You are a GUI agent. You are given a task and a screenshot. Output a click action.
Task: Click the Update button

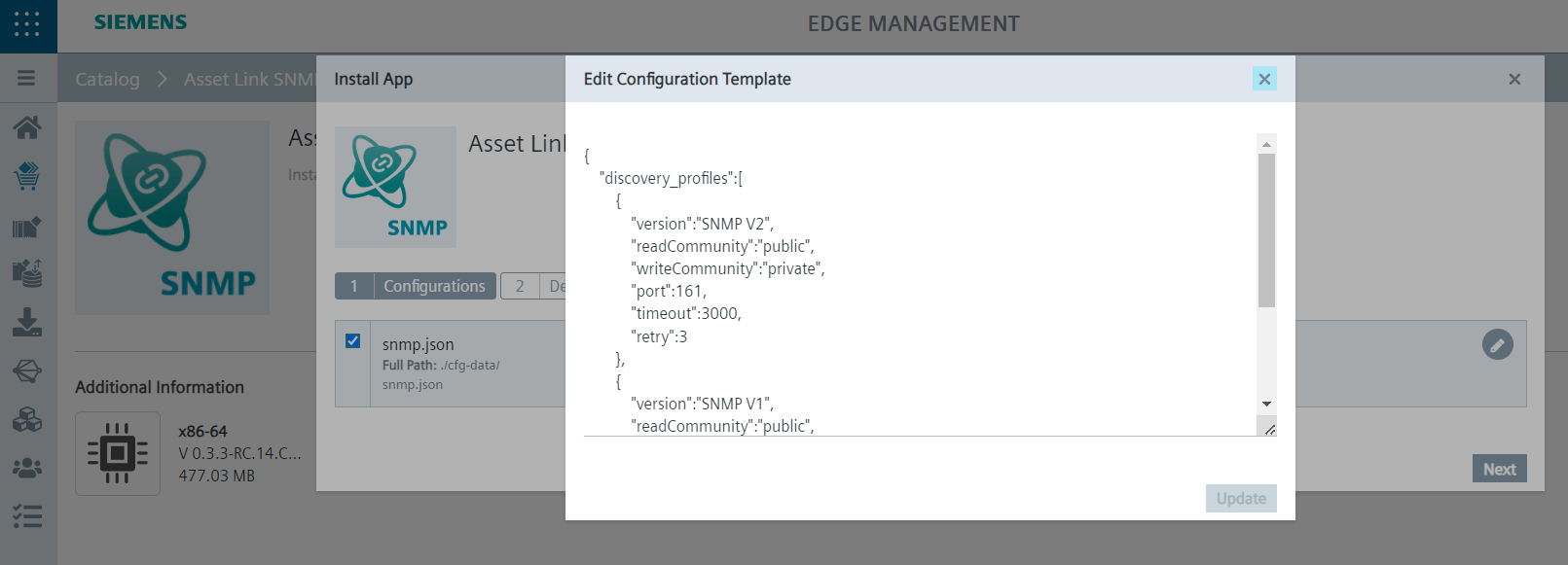pyautogui.click(x=1241, y=498)
